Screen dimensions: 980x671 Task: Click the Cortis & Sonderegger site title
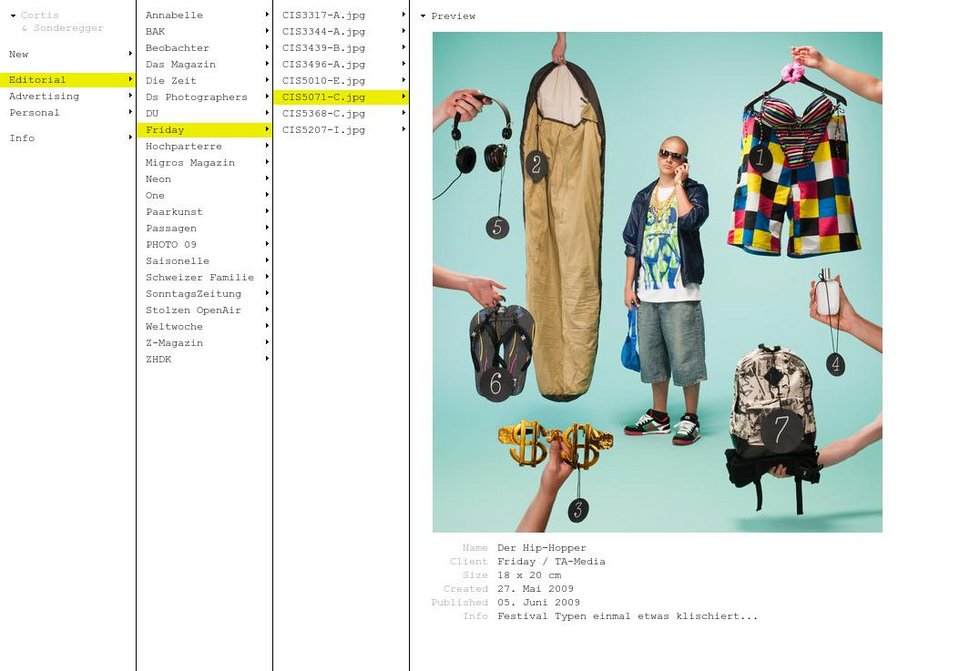61,21
